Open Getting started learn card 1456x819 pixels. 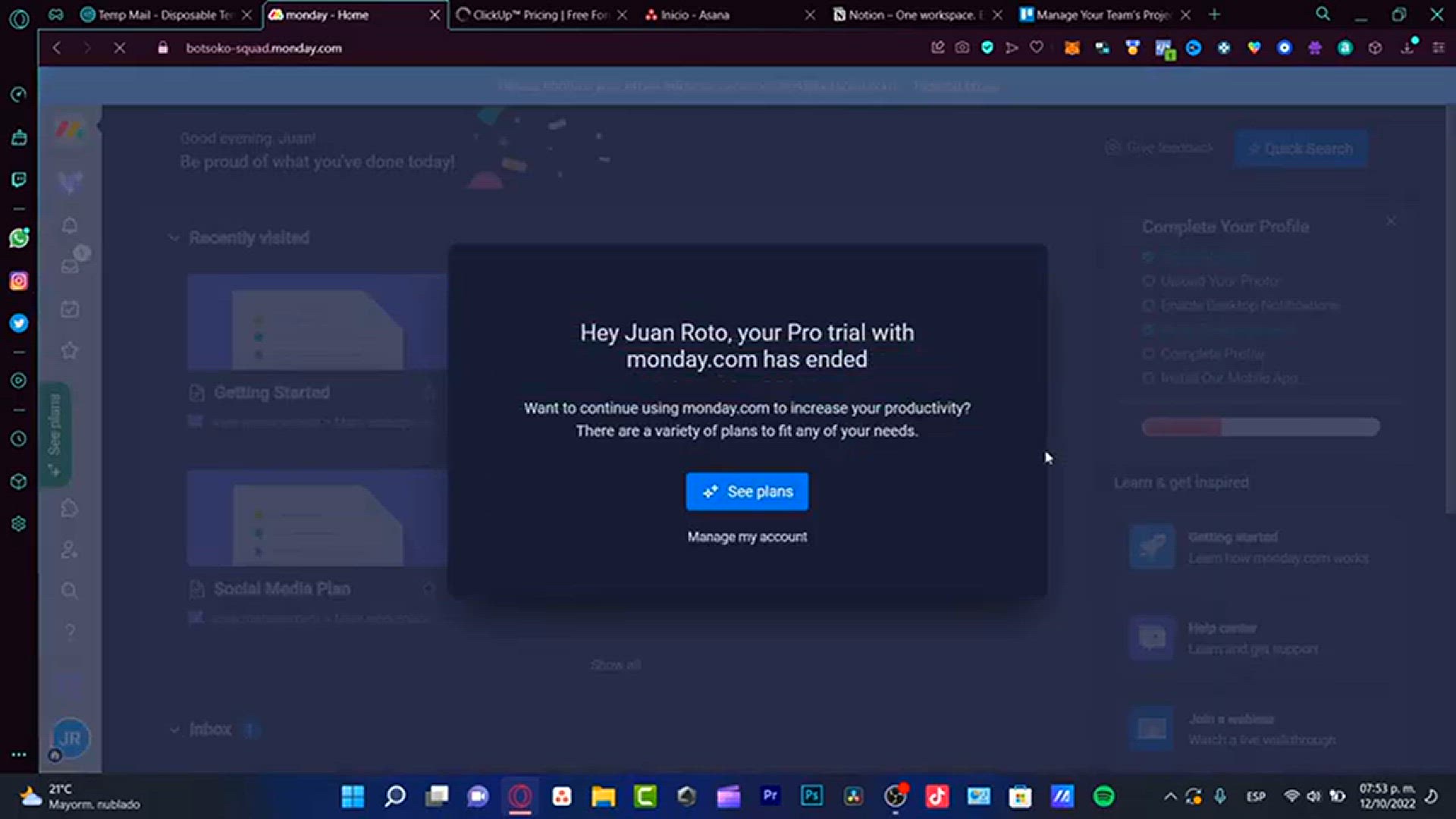pos(1251,547)
